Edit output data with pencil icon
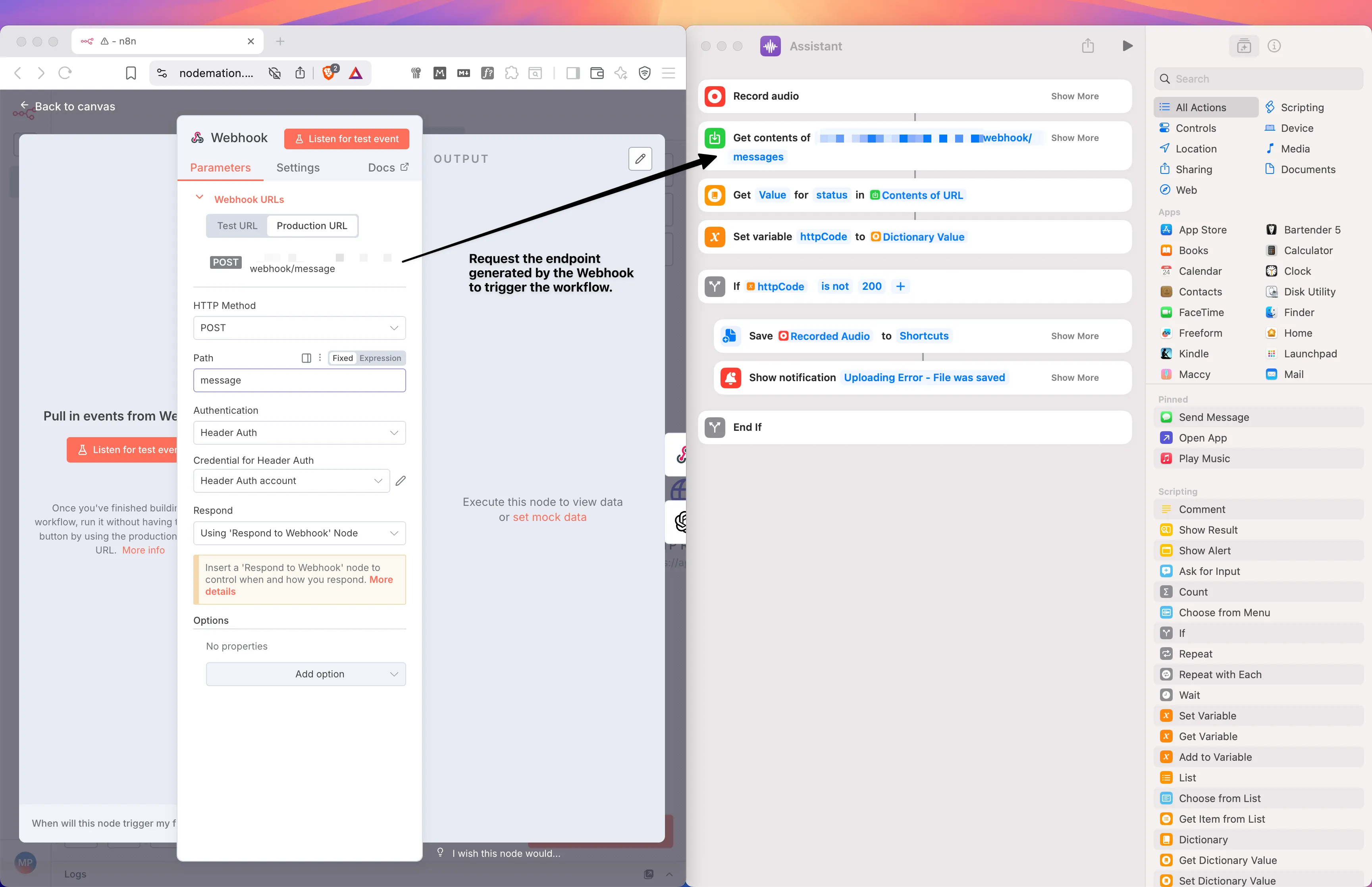This screenshot has height=887, width=1372. point(640,159)
